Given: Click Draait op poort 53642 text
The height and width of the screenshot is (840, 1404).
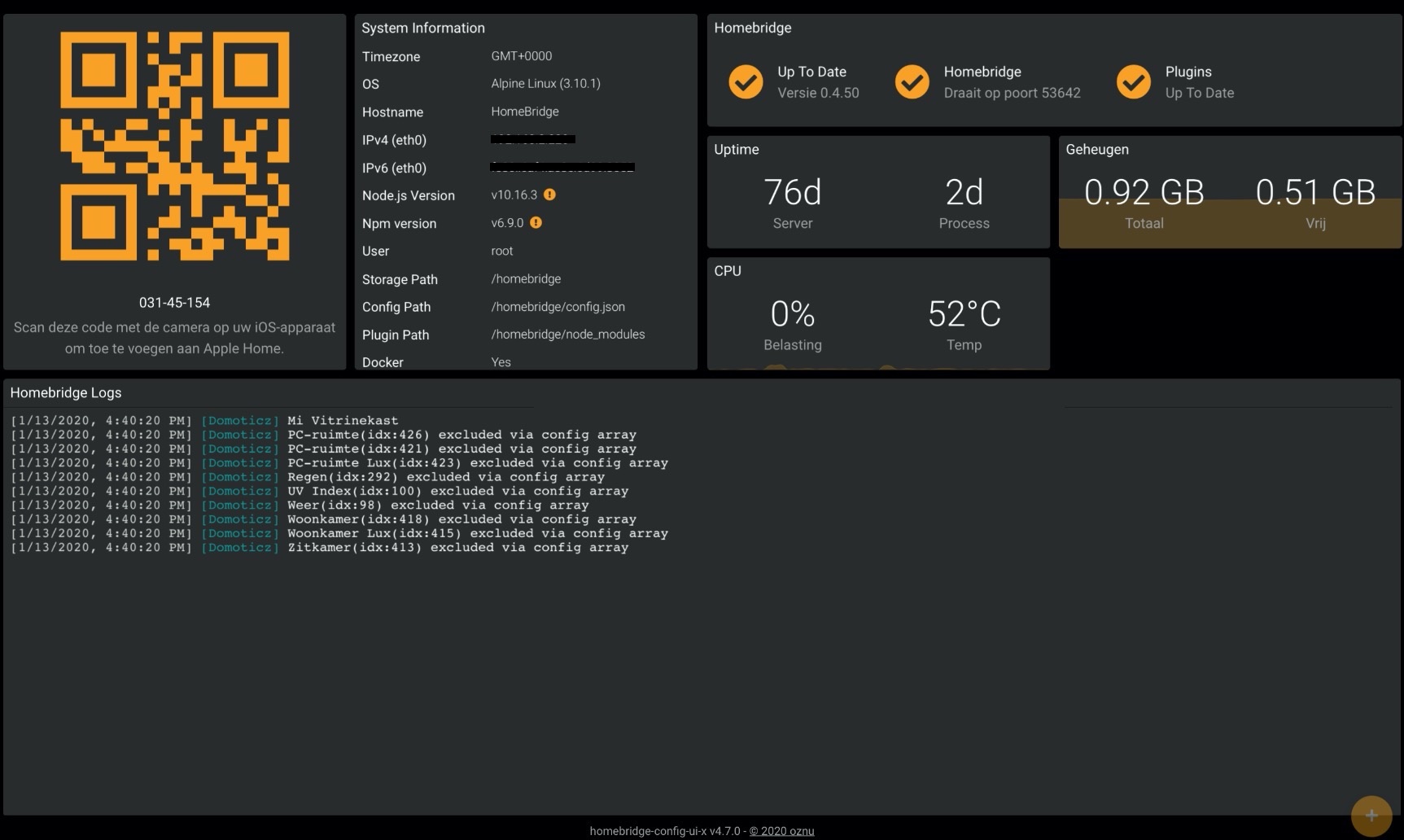Looking at the screenshot, I should coord(1012,93).
